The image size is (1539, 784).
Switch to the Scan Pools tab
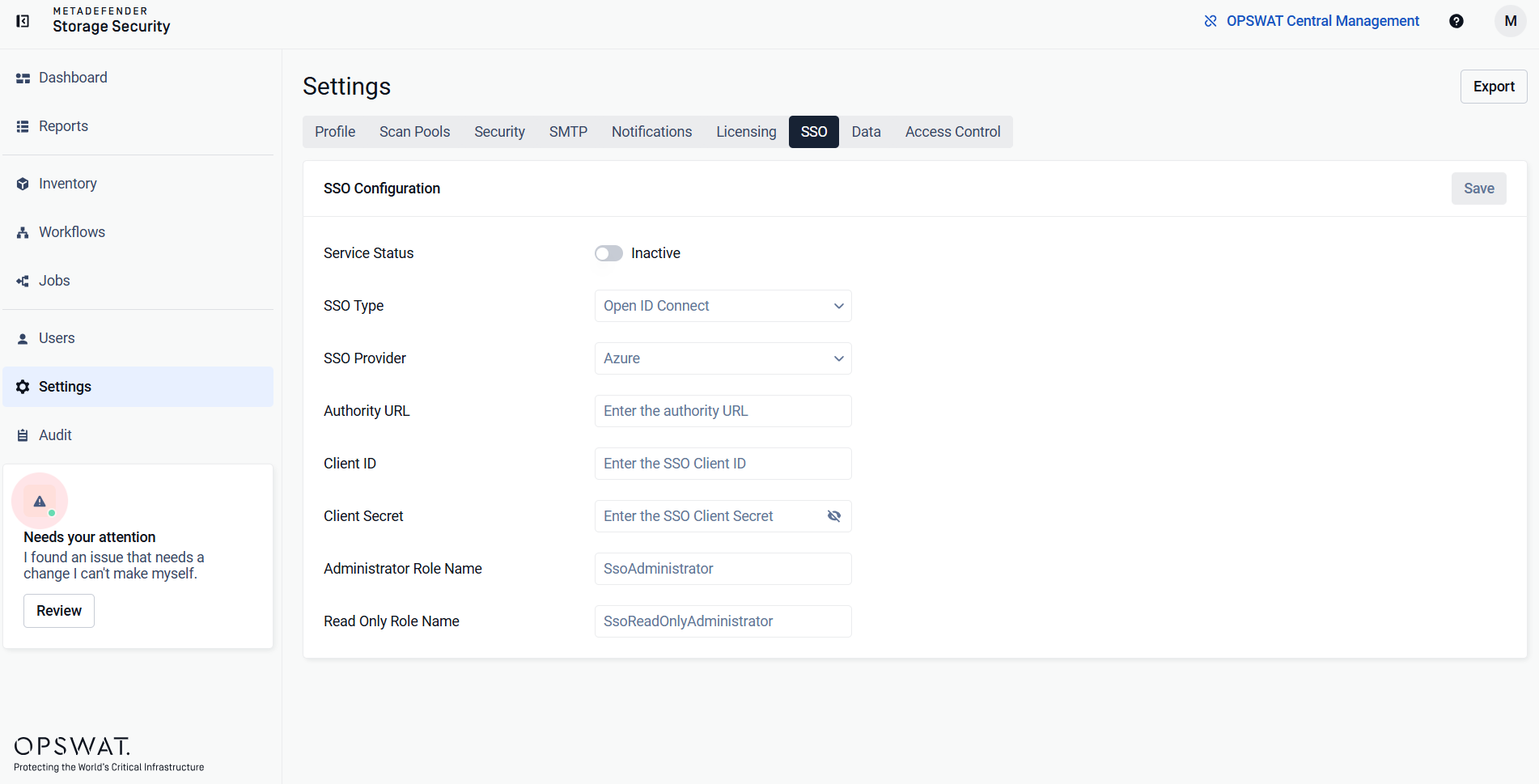point(414,132)
